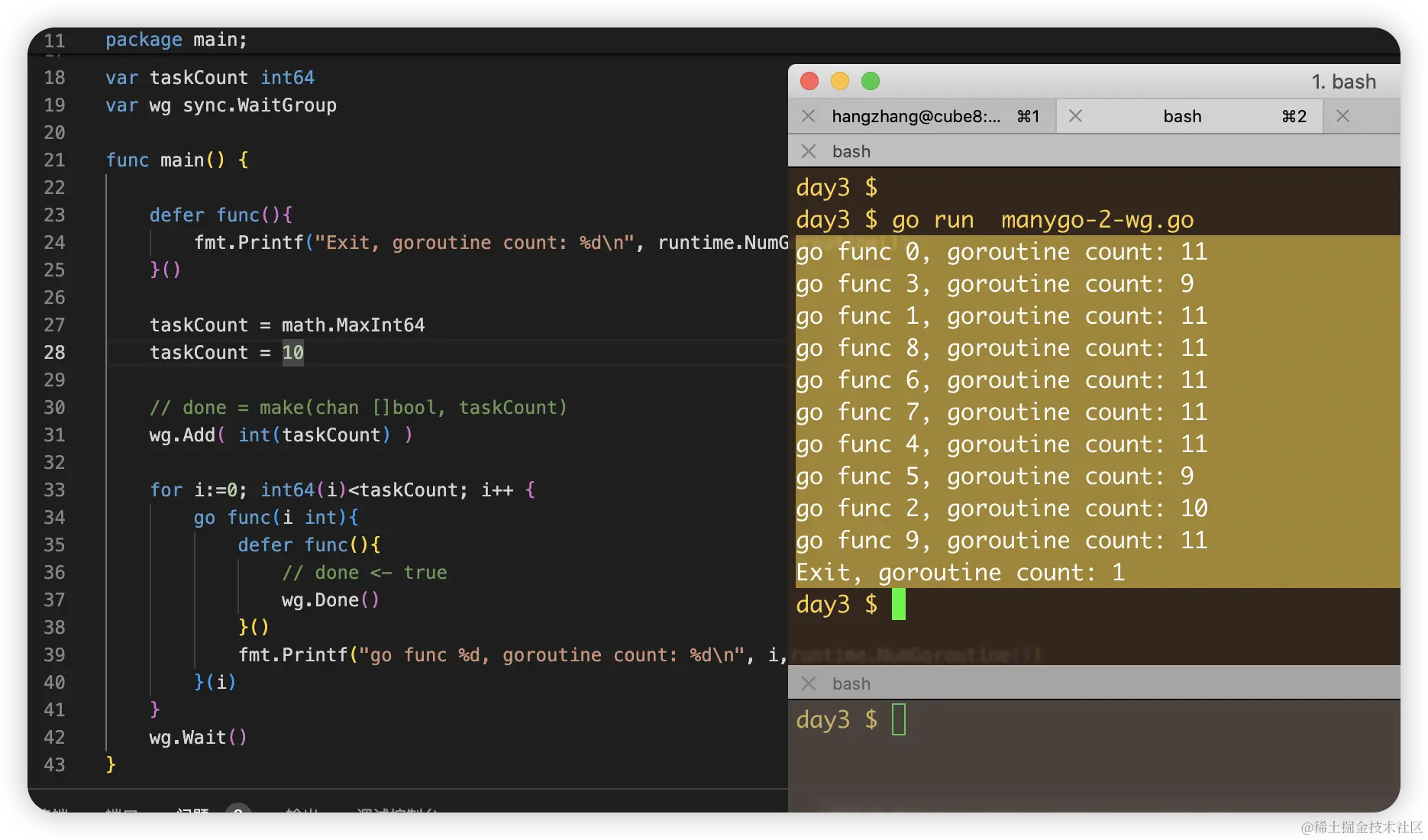Switch to the bash ⌘2 tab

(x=1190, y=116)
